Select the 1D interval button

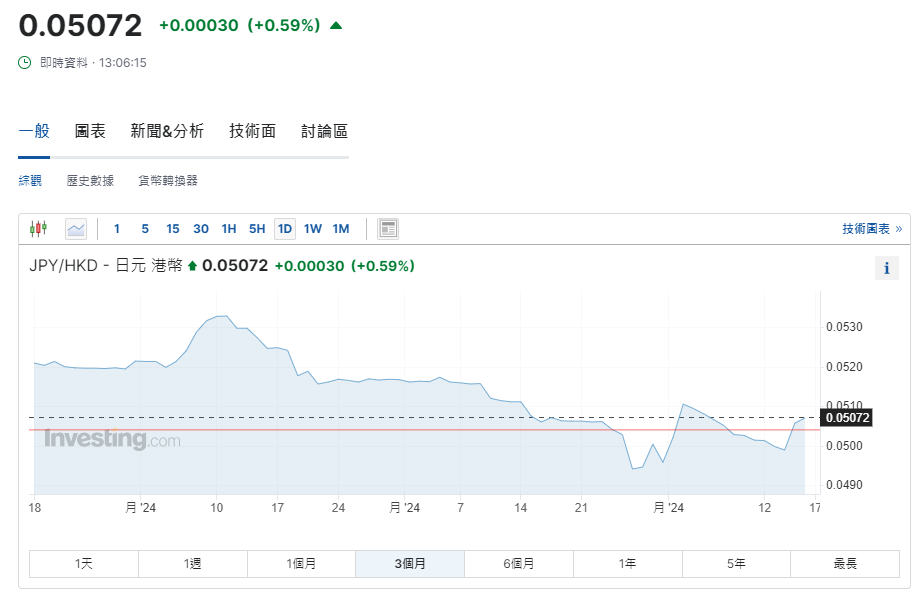click(284, 228)
